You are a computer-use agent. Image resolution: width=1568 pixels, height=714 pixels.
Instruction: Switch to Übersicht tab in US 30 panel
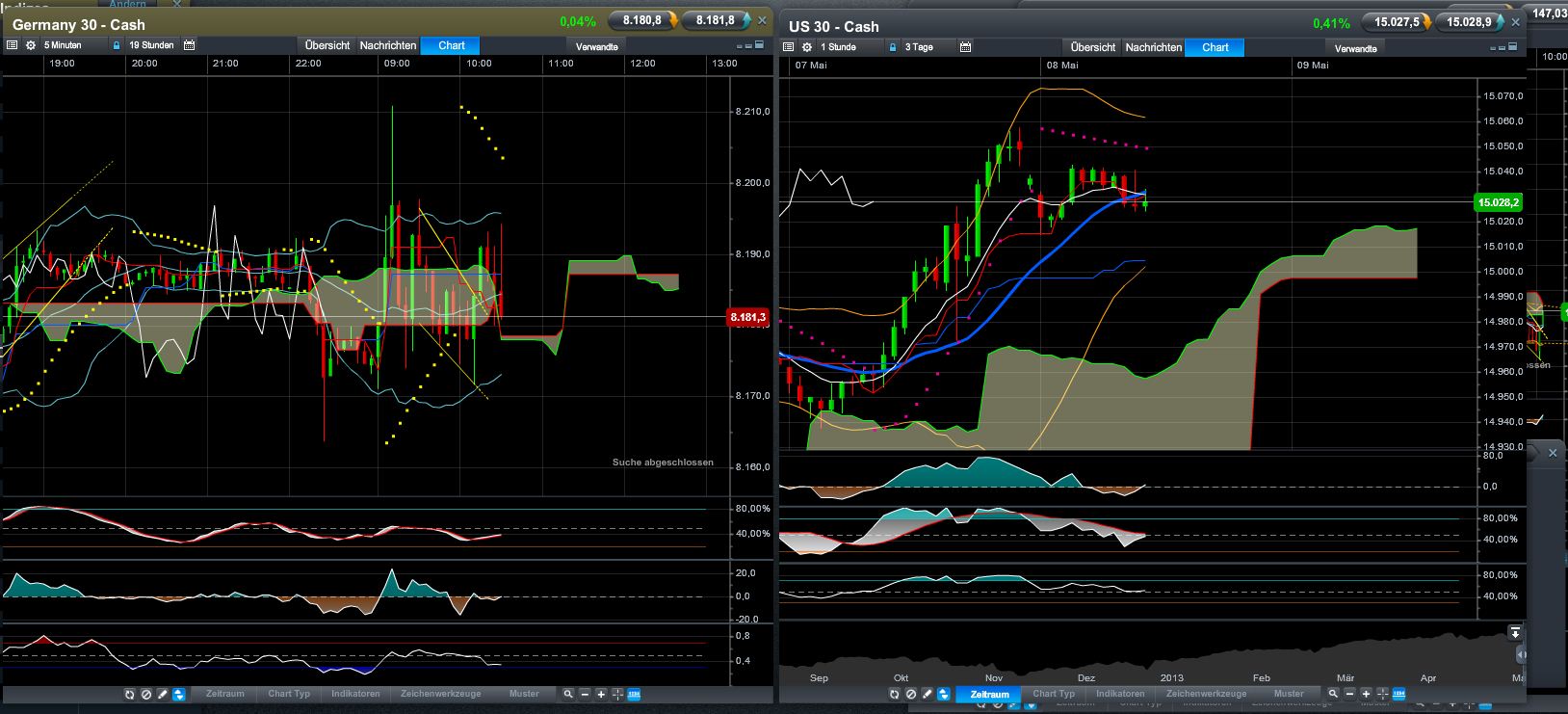pyautogui.click(x=1093, y=47)
